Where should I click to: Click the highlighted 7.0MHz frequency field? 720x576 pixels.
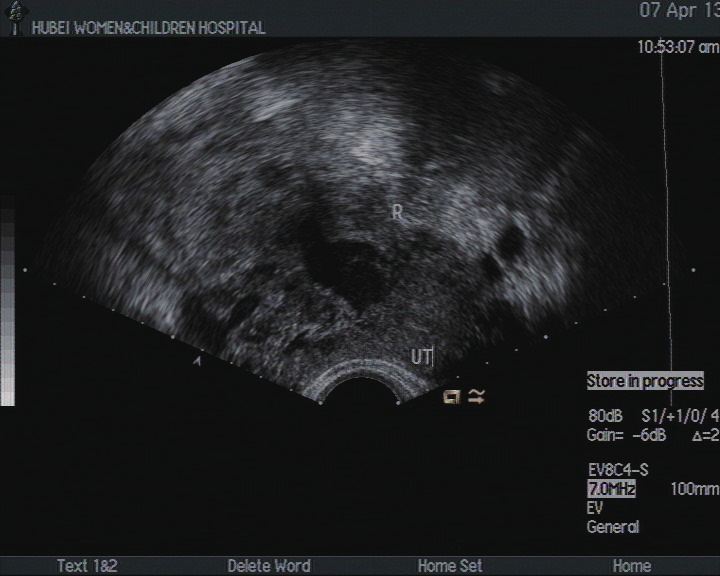[611, 490]
